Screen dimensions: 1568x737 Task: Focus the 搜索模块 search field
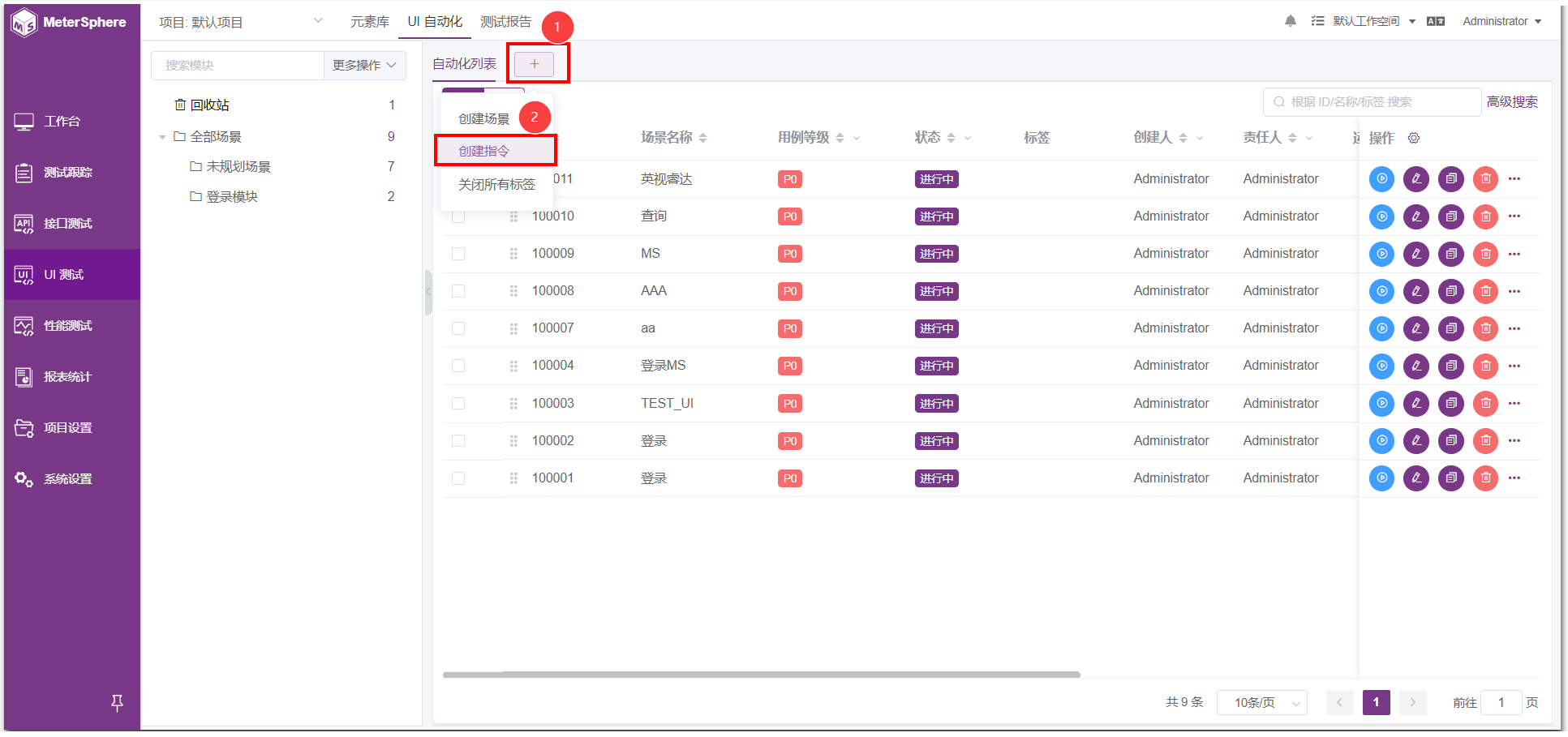tap(238, 65)
